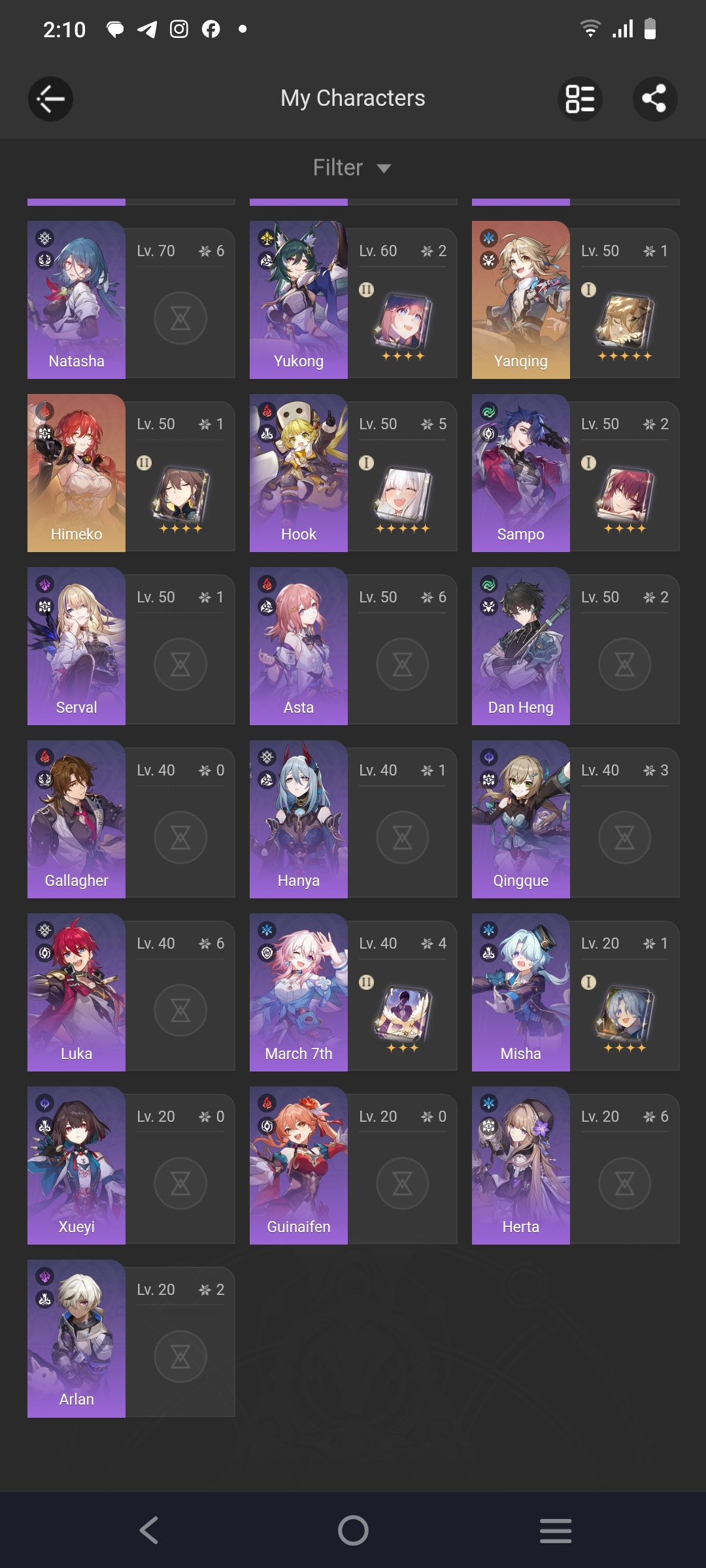Open Himeko character portrait
The height and width of the screenshot is (1568, 706).
pyautogui.click(x=76, y=473)
